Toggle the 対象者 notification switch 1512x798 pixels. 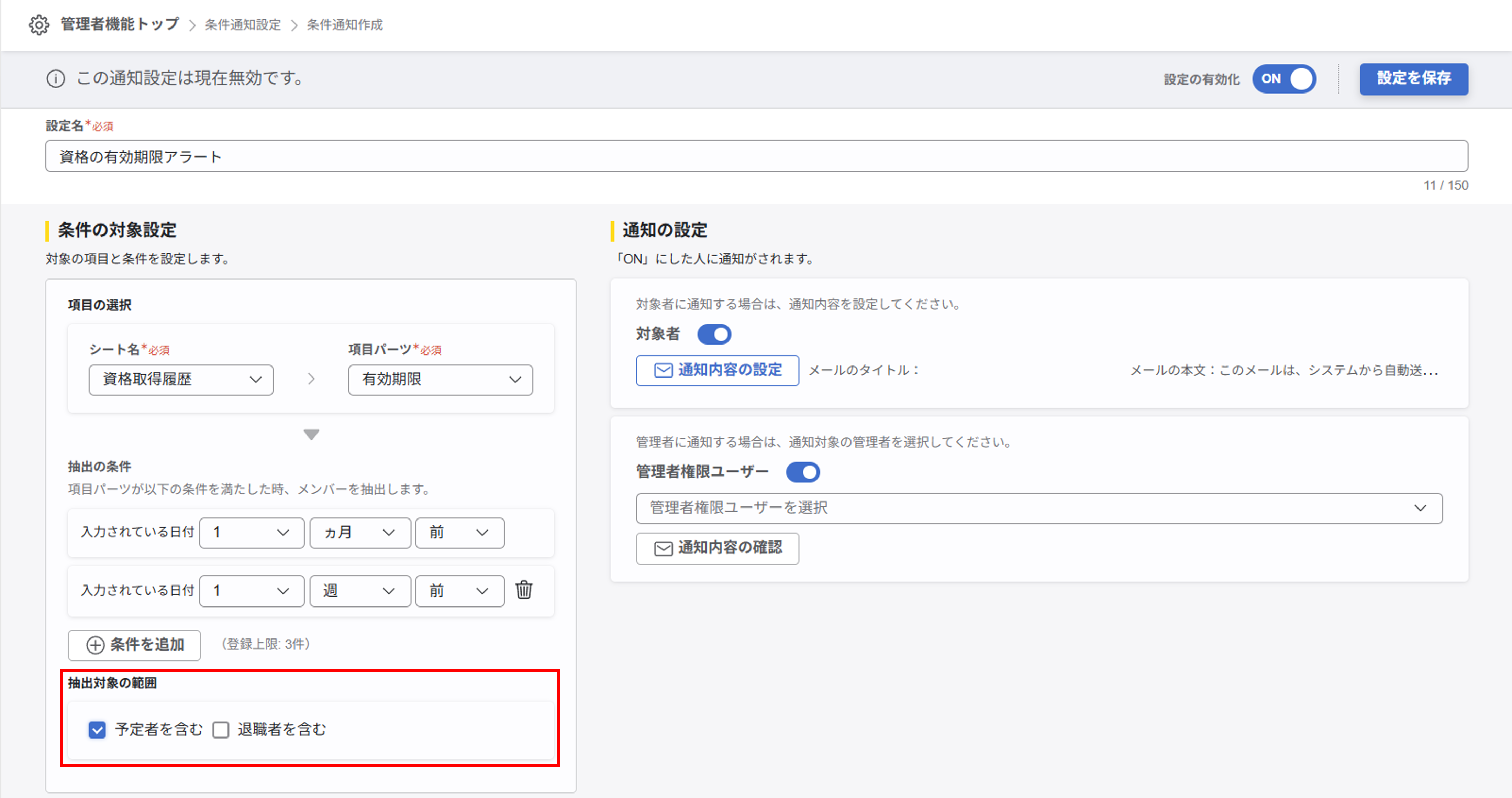pyautogui.click(x=714, y=334)
